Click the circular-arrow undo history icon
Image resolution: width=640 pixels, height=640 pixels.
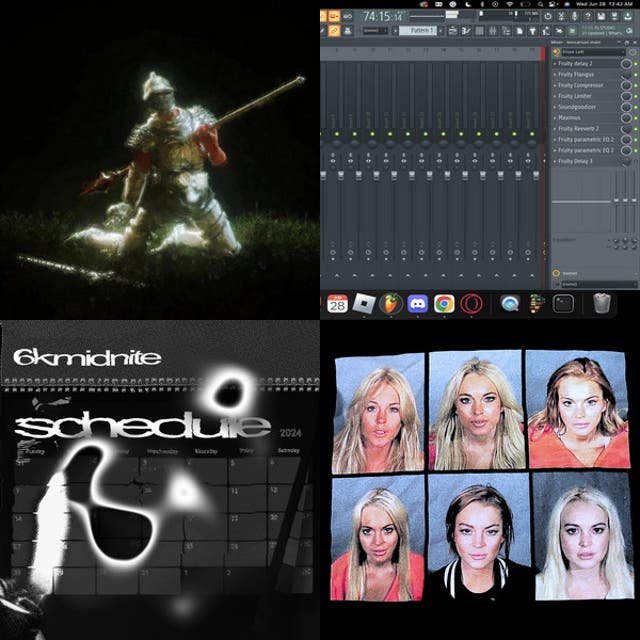(x=547, y=16)
